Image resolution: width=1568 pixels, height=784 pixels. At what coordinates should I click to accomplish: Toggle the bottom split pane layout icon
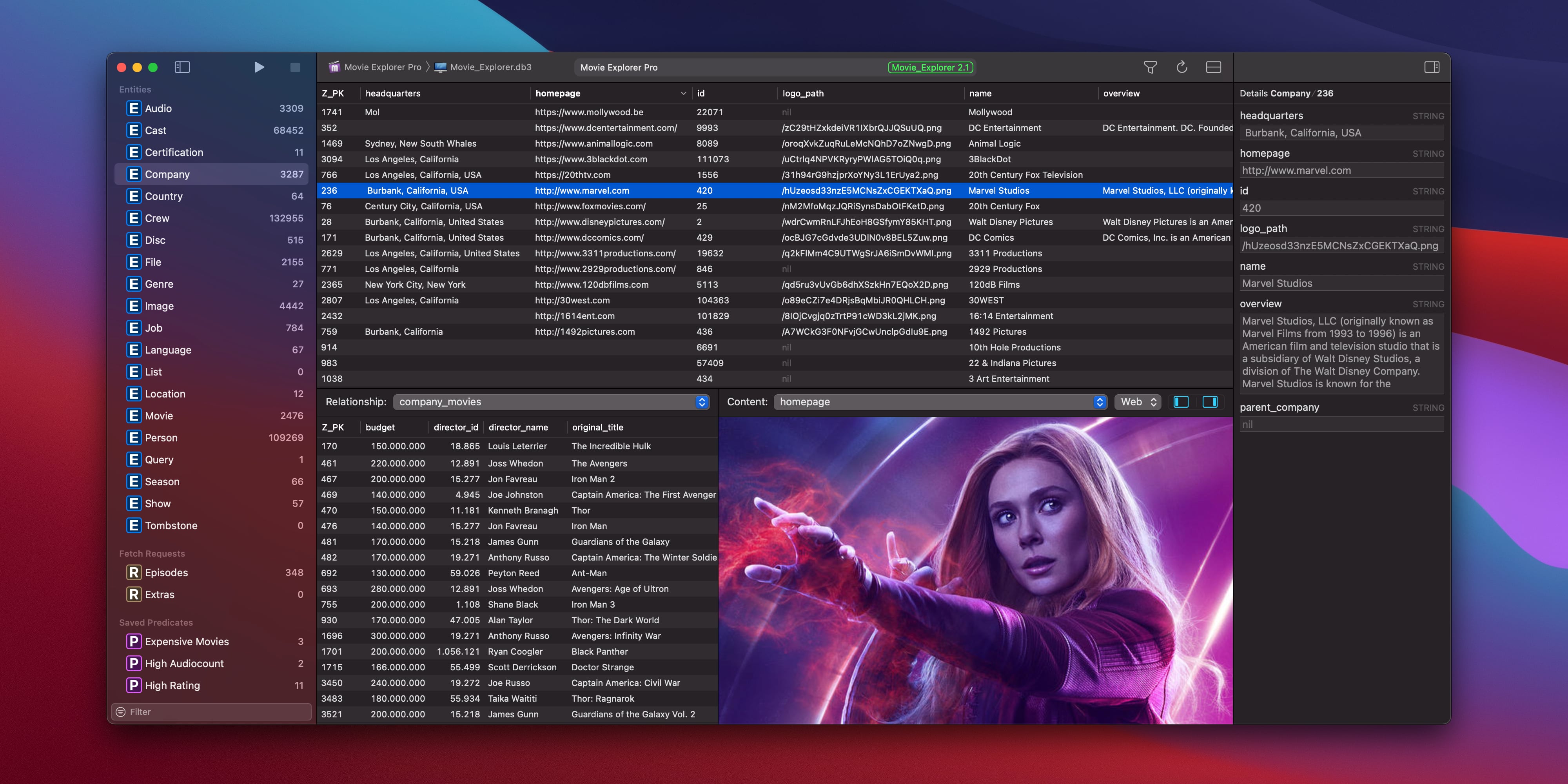pos(1213,67)
